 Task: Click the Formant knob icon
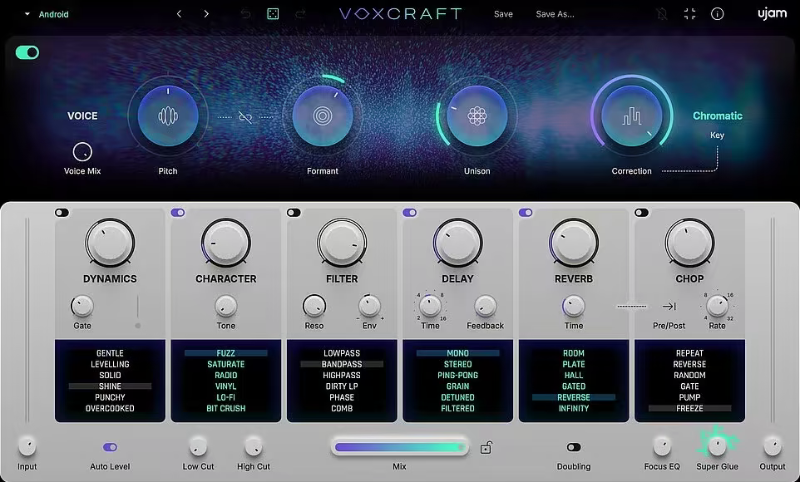[322, 116]
